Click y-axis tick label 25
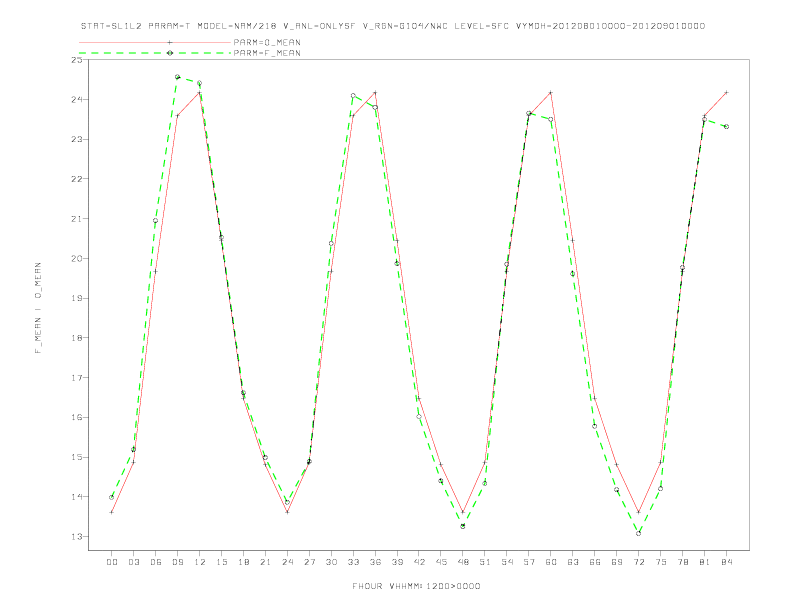Viewport: 792px width, 612px height. (x=77, y=60)
